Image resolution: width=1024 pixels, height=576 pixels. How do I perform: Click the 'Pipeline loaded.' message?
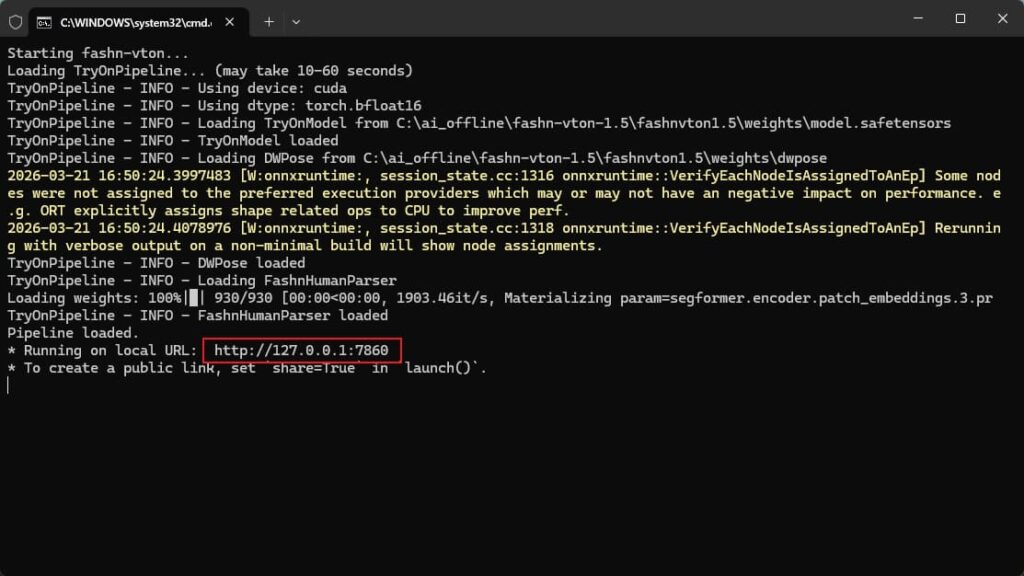[x=73, y=333]
